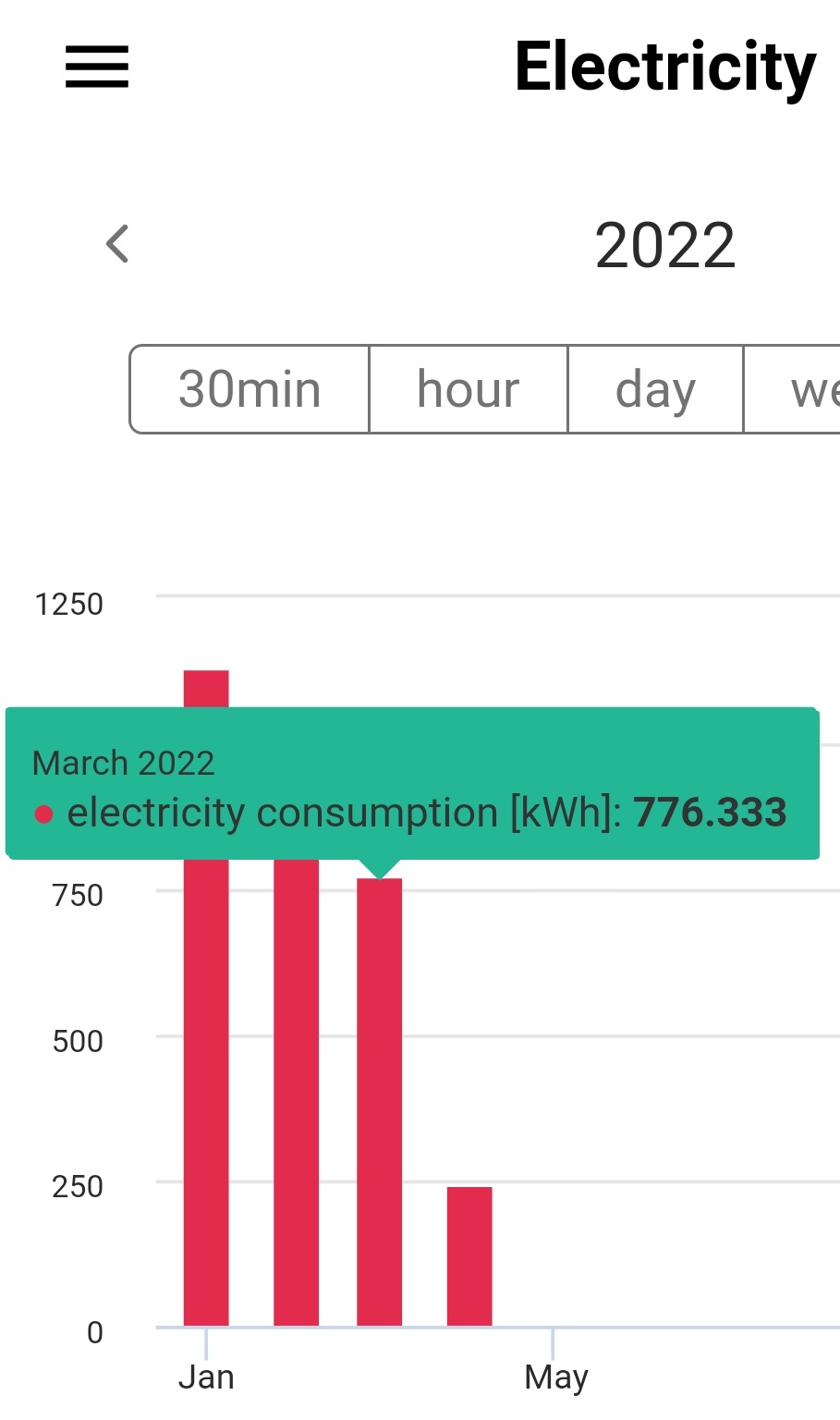Click the Electricity page title
Image resolution: width=840 pixels, height=1420 pixels.
[665, 67]
